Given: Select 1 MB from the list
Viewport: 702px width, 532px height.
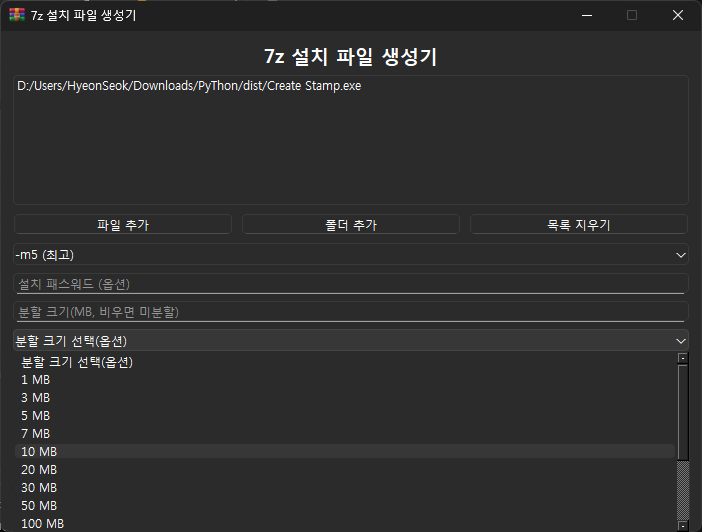Looking at the screenshot, I should click(345, 380).
